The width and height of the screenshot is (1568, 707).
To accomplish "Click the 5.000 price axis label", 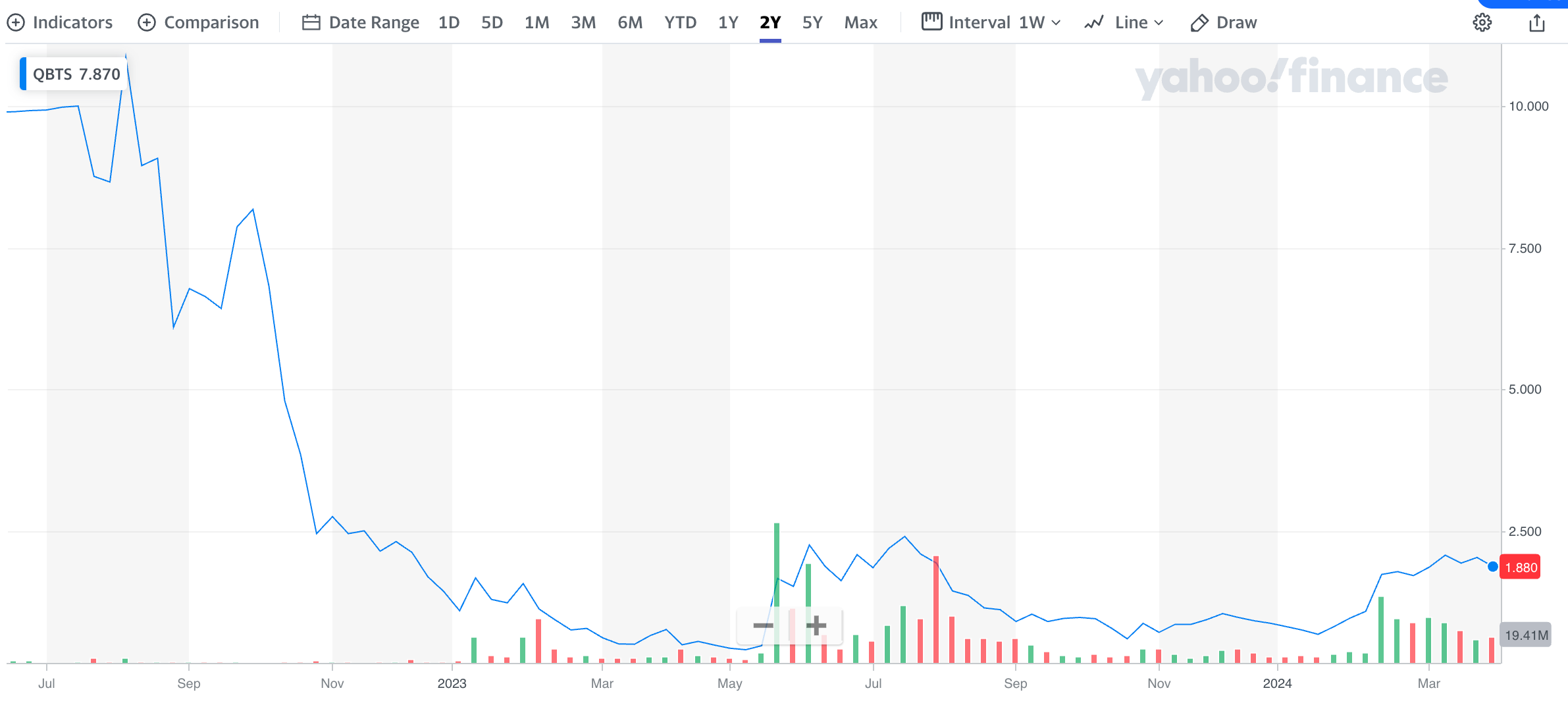I will click(1525, 390).
